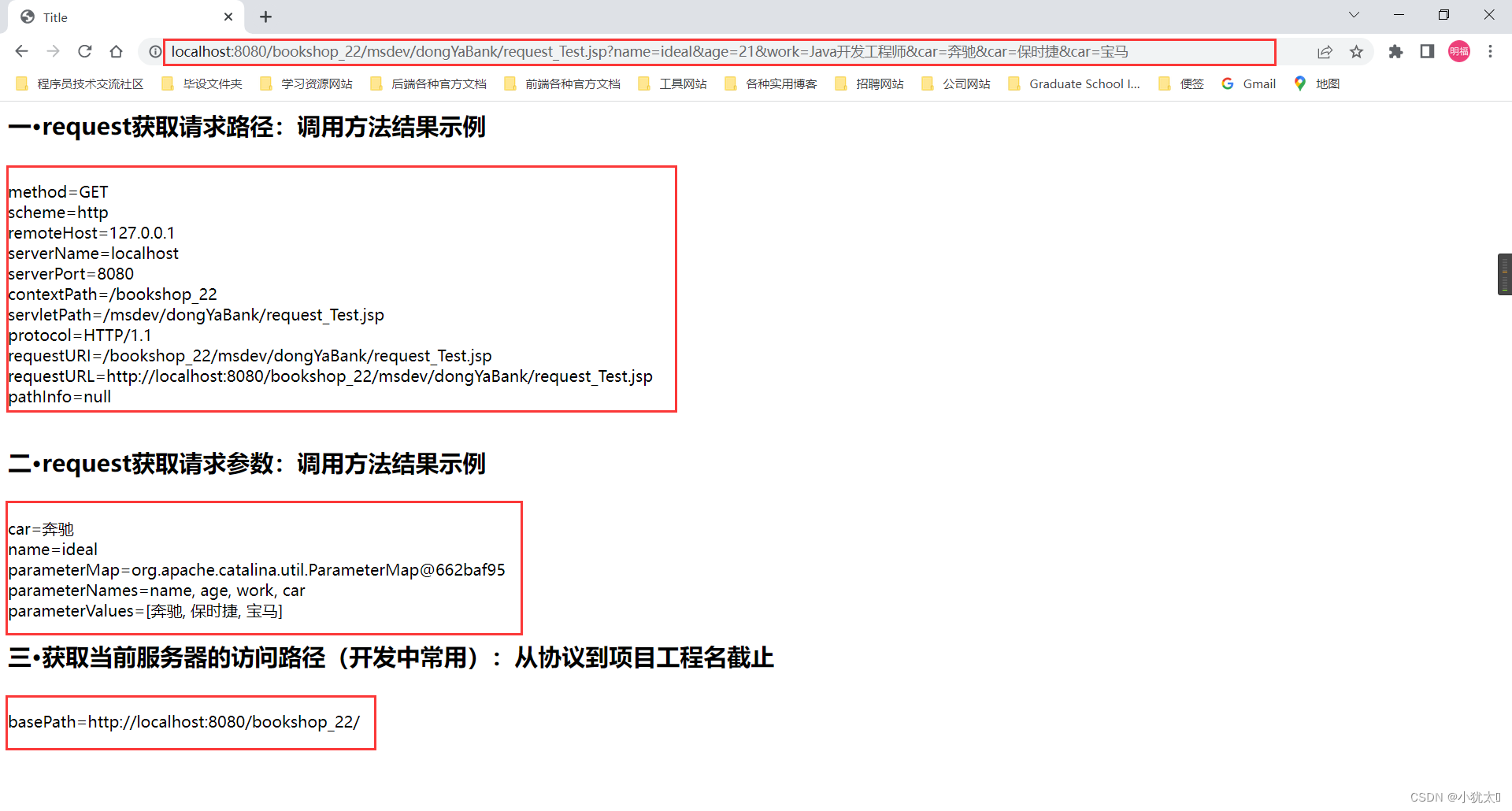Expand the tab search dropdown
The width and height of the screenshot is (1512, 811).
coord(1354,15)
